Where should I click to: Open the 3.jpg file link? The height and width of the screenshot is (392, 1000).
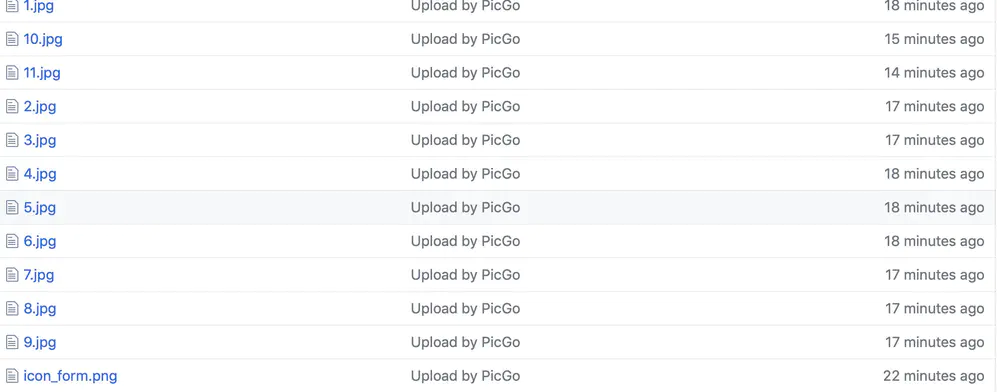coord(40,140)
